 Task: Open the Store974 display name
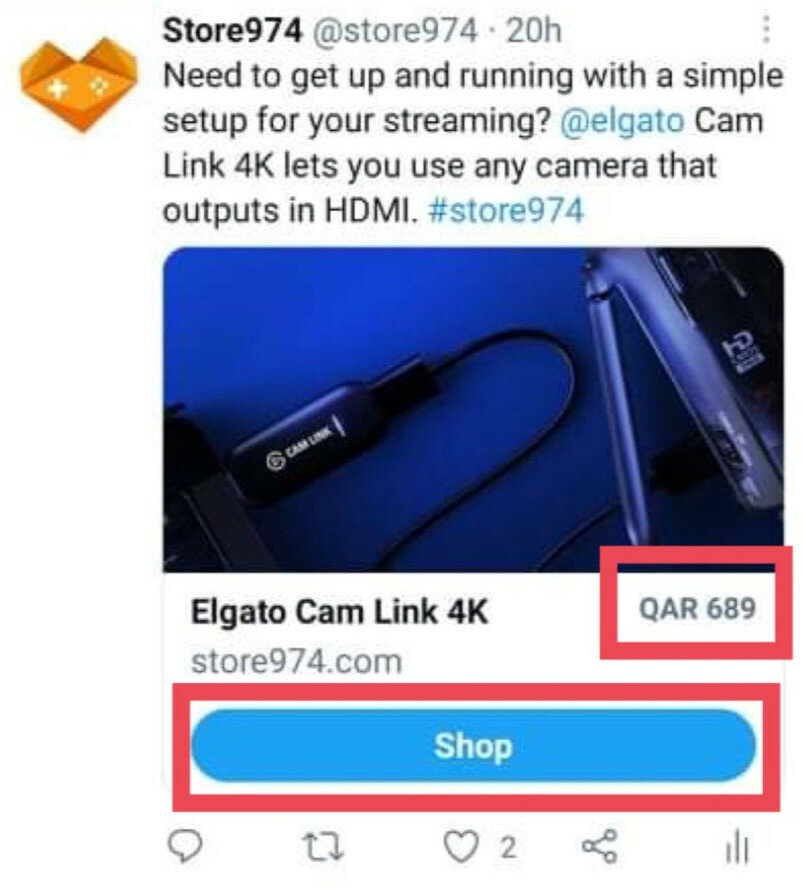click(x=233, y=30)
